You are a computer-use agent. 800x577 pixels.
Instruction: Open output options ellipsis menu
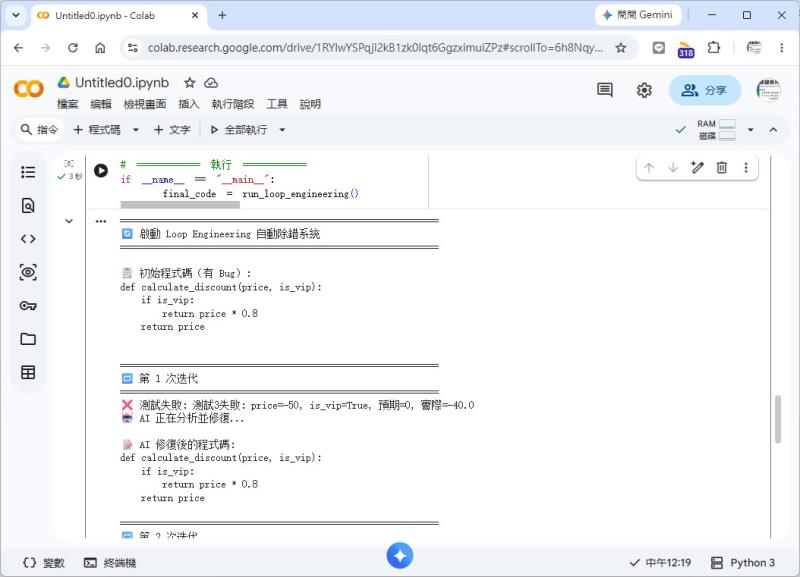(101, 221)
